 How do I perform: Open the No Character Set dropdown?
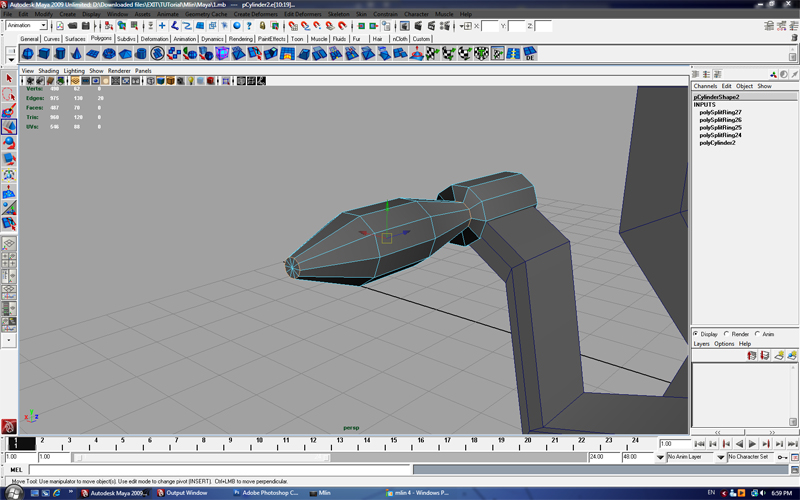point(750,457)
